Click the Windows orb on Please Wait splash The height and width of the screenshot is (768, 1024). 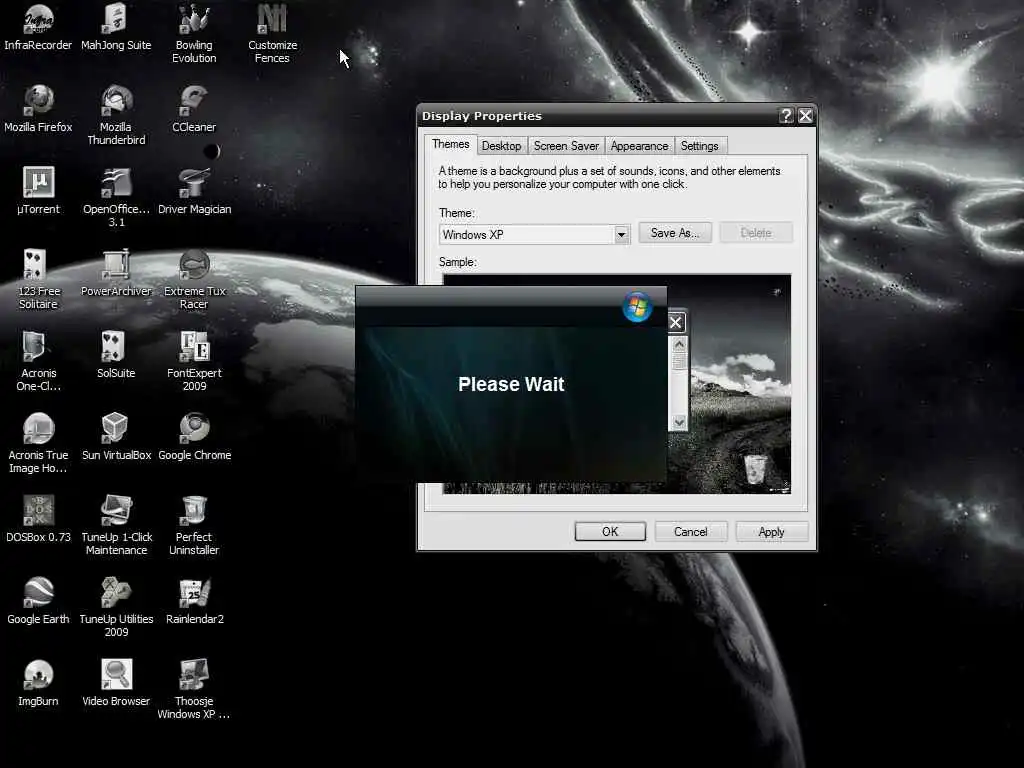[637, 307]
